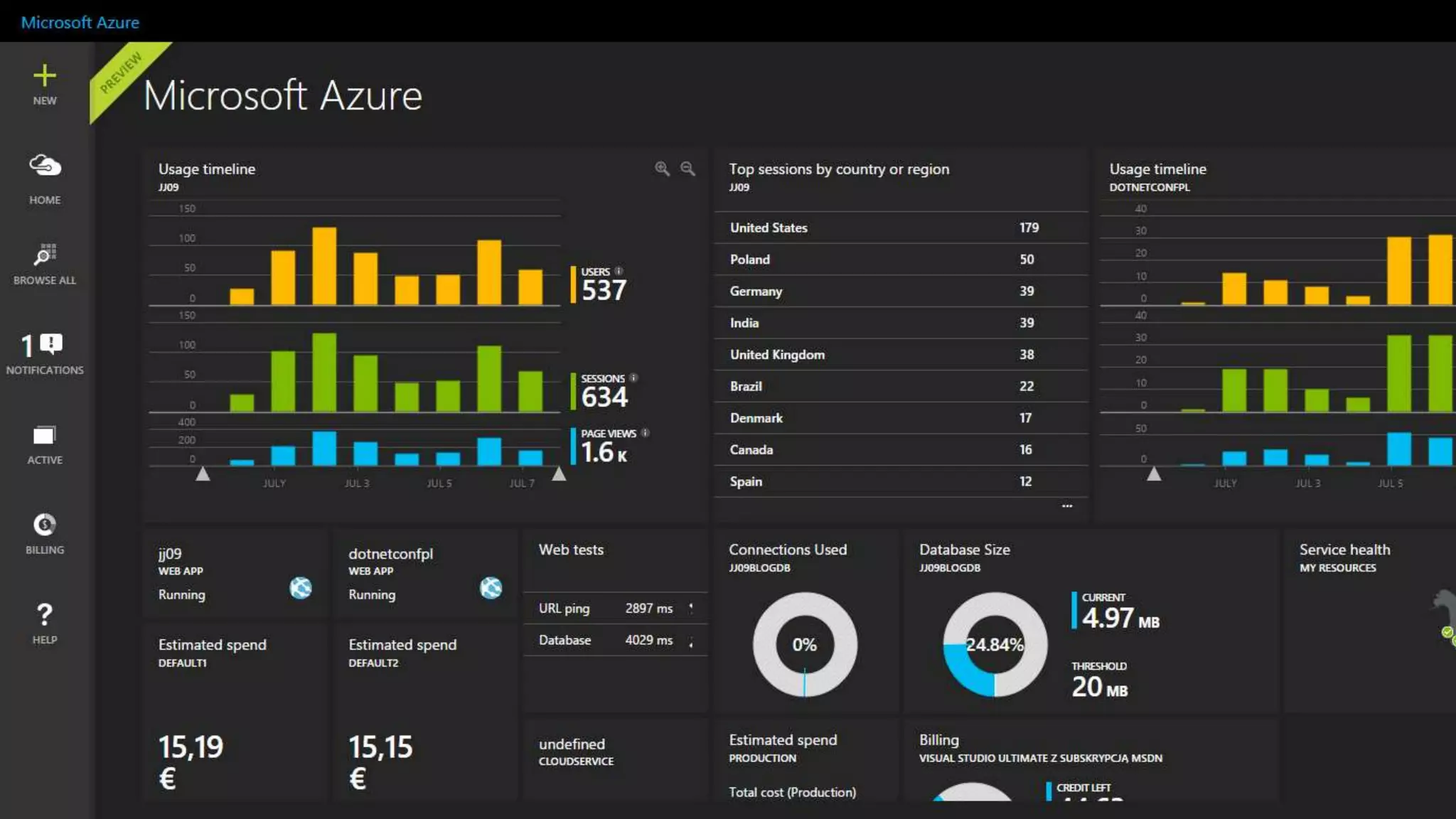Open the BILLING sidebar icon
The width and height of the screenshot is (1456, 819).
pos(44,525)
